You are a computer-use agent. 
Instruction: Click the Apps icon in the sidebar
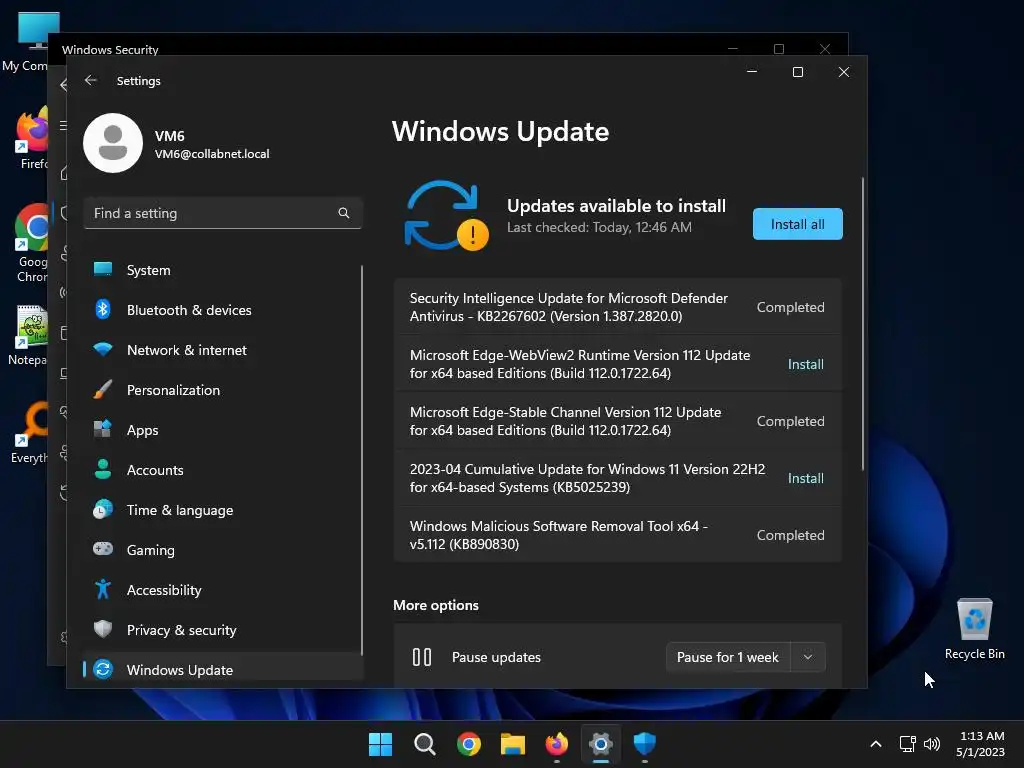[103, 430]
